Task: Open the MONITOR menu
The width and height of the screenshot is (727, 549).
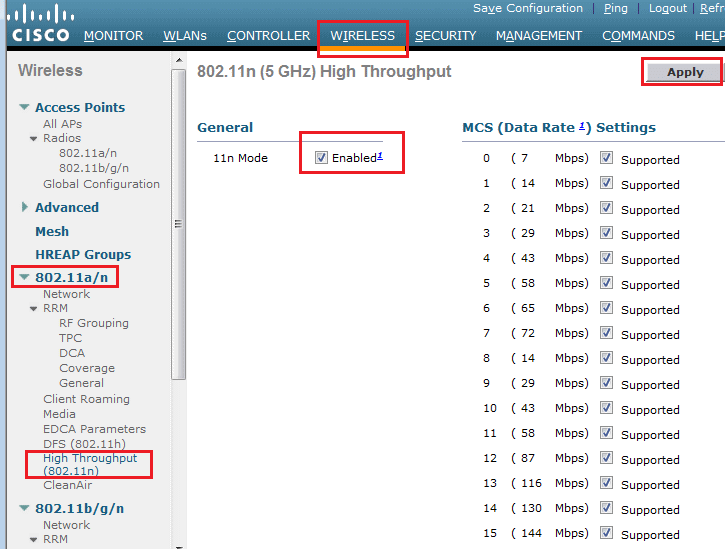Action: (114, 36)
